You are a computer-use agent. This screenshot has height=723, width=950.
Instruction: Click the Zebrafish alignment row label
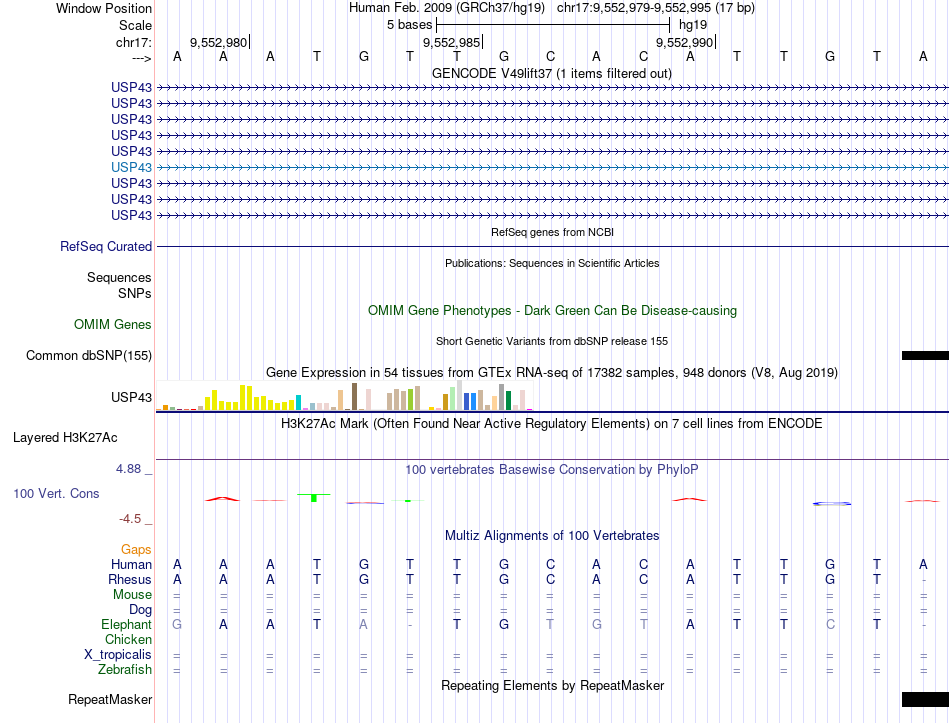125,670
